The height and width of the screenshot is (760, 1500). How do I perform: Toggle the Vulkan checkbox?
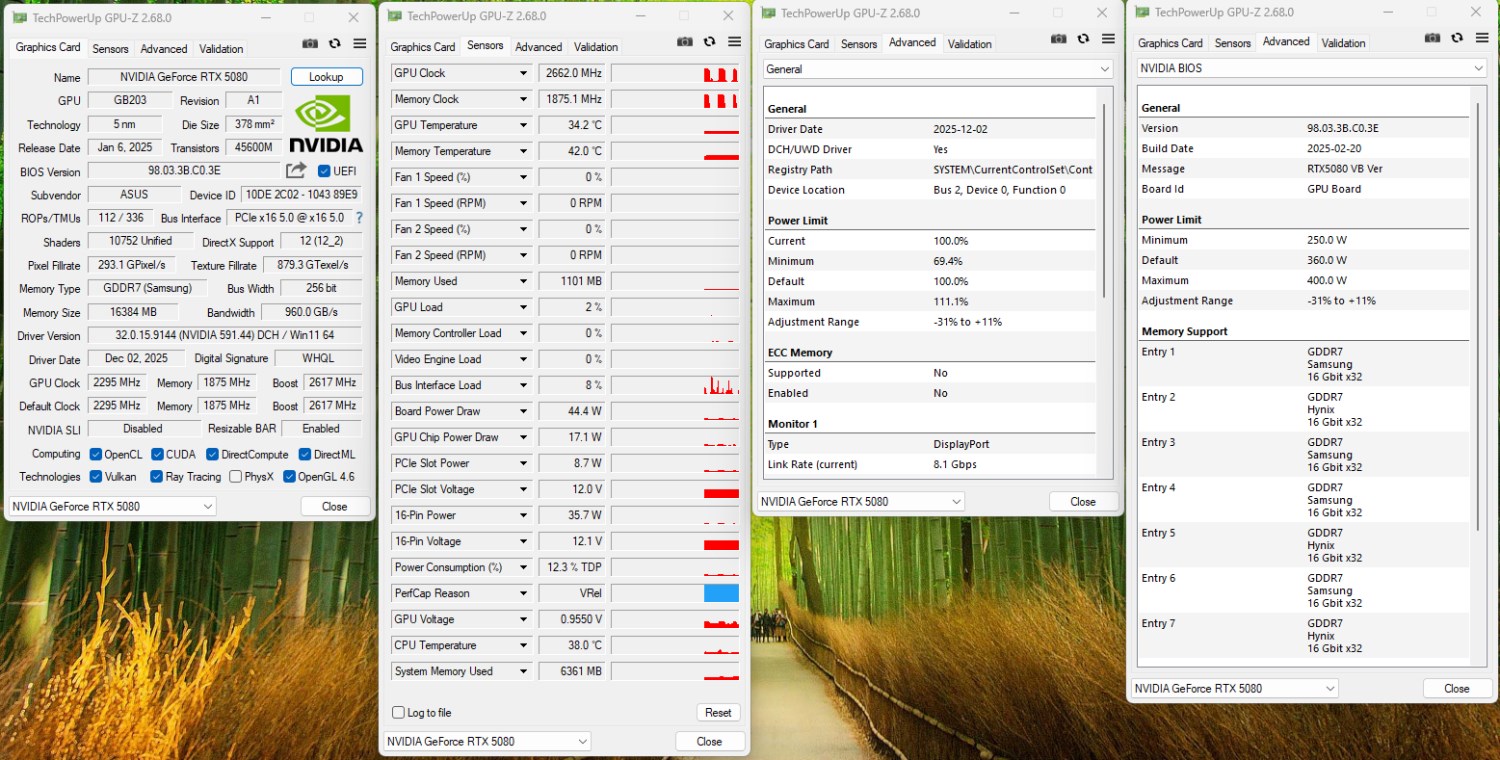point(96,477)
